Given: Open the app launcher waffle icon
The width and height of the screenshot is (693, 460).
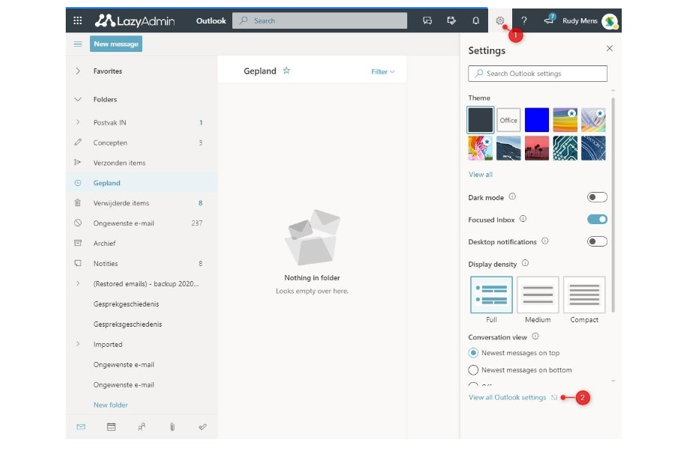Looking at the screenshot, I should click(77, 20).
